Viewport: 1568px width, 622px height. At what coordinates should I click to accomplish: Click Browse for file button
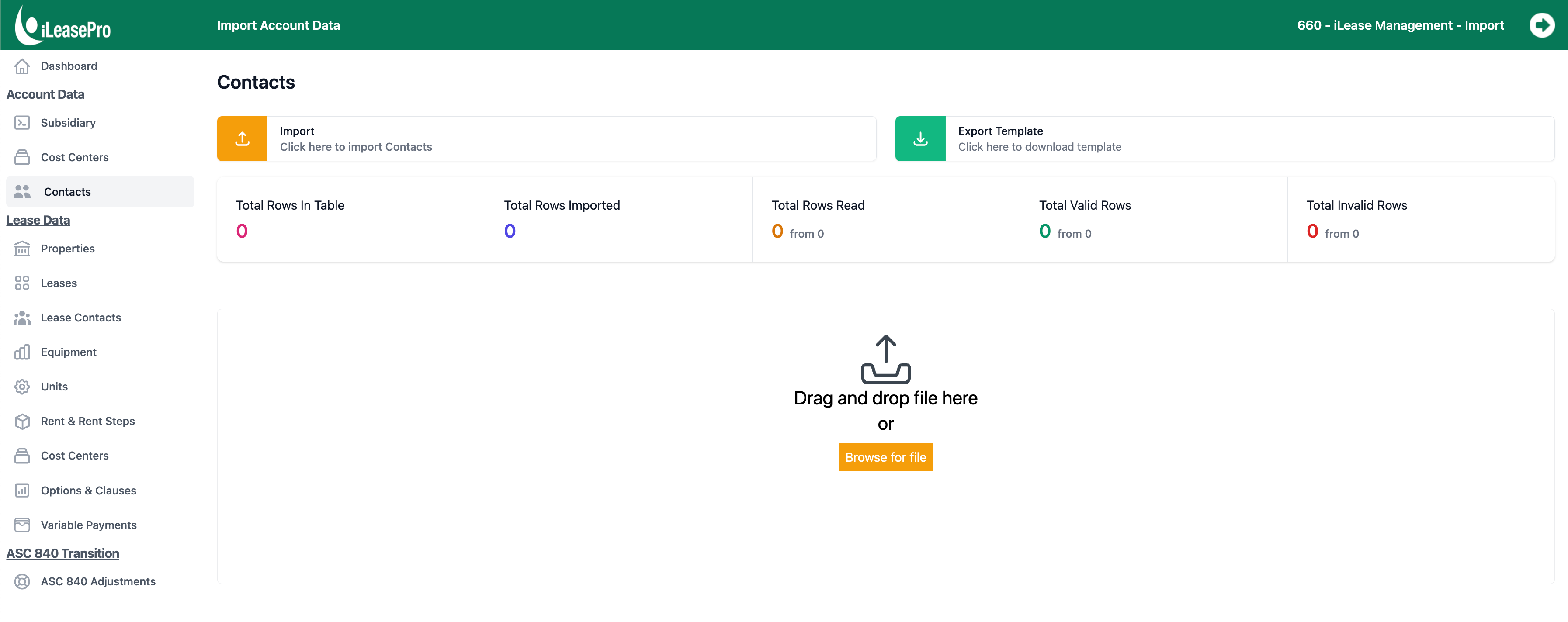click(886, 457)
